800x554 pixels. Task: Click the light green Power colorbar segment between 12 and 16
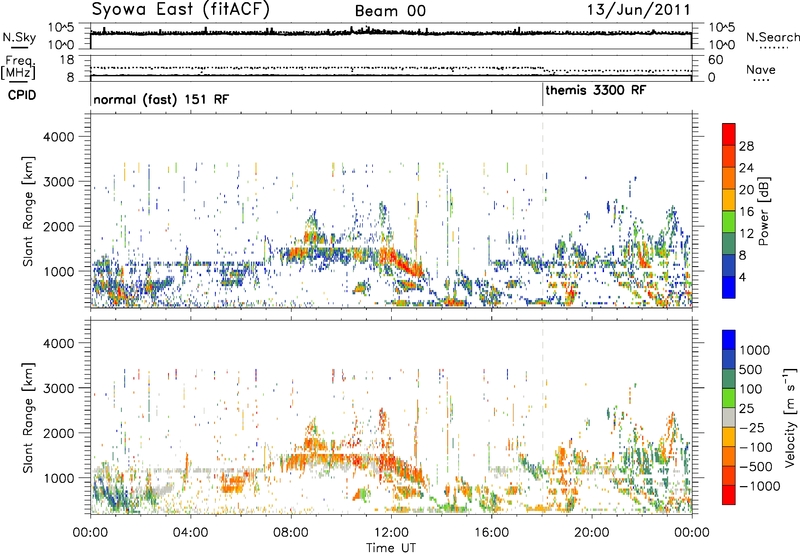click(x=729, y=221)
